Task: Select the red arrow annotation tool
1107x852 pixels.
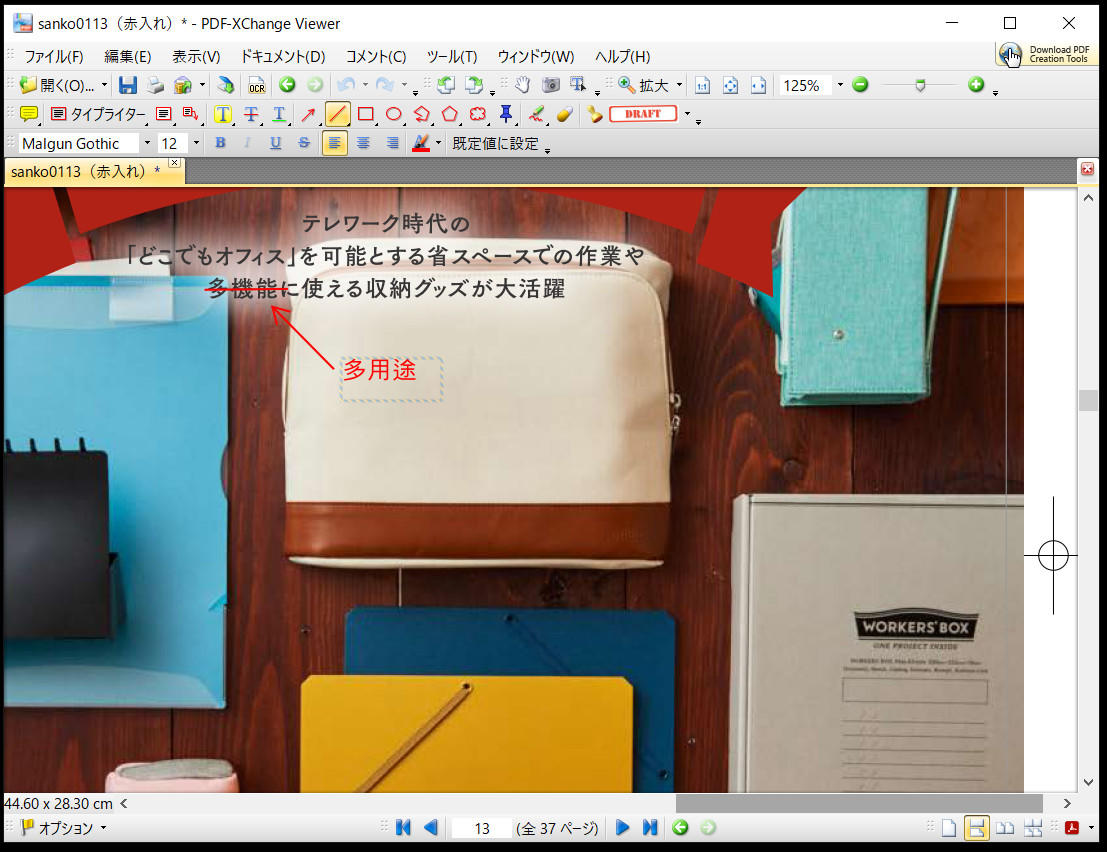Action: (x=309, y=114)
